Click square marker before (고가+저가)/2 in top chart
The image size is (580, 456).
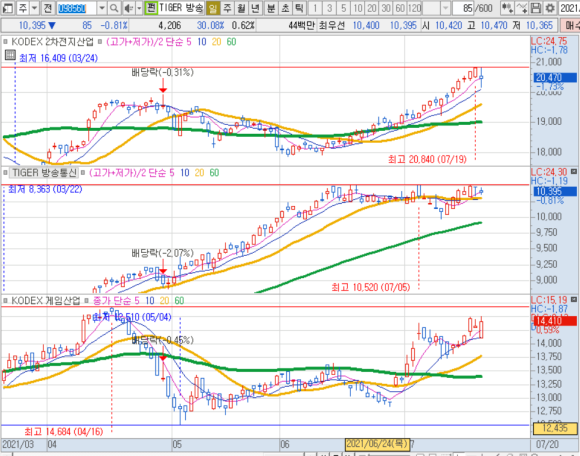100,42
